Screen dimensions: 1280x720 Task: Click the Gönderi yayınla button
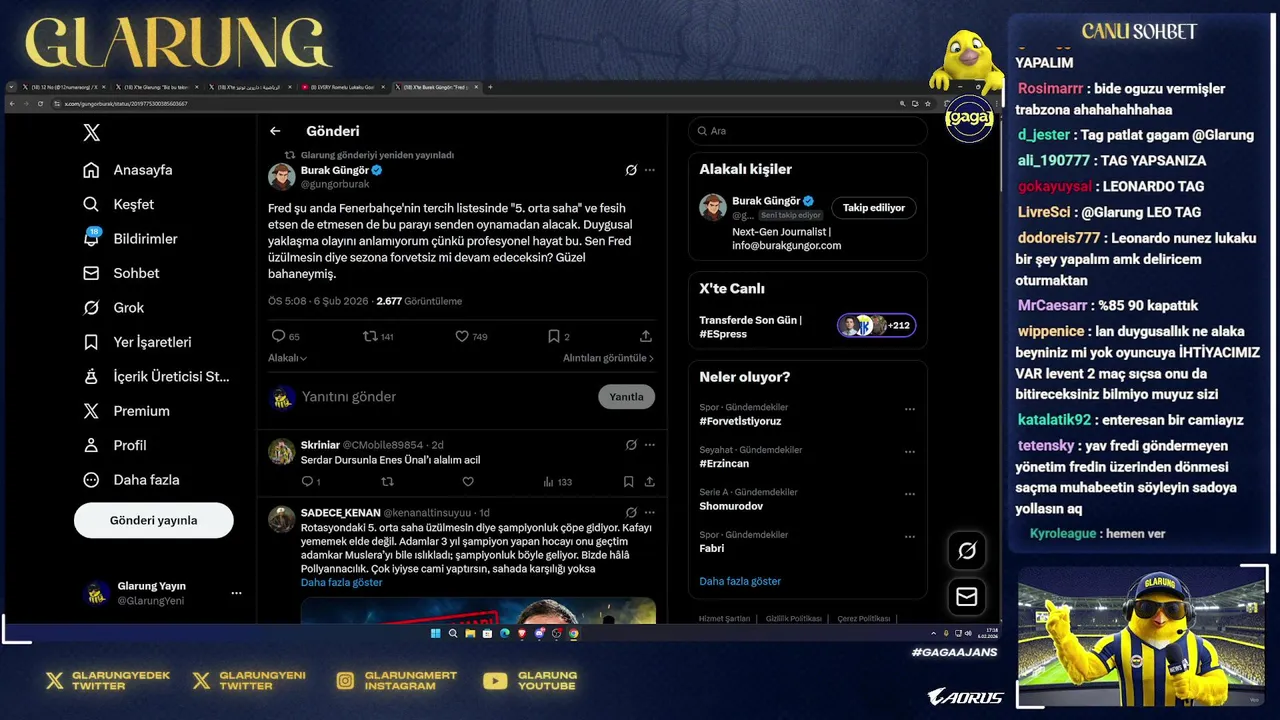pos(153,520)
